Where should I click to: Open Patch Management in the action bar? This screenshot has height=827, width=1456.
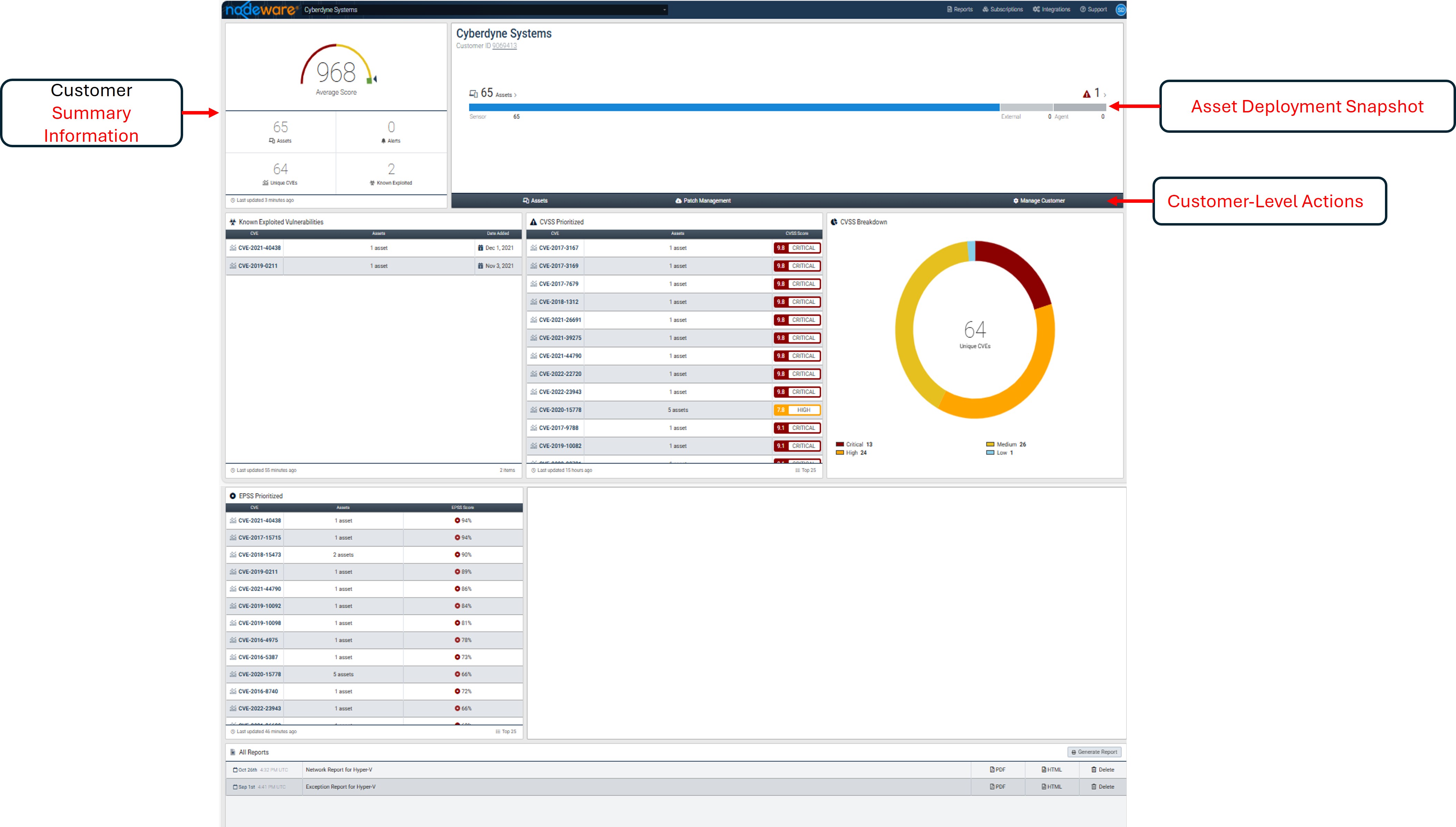point(703,200)
